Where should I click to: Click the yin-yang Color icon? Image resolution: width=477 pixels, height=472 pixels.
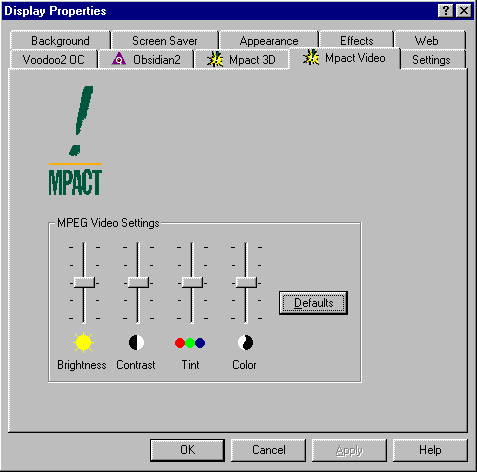[245, 342]
